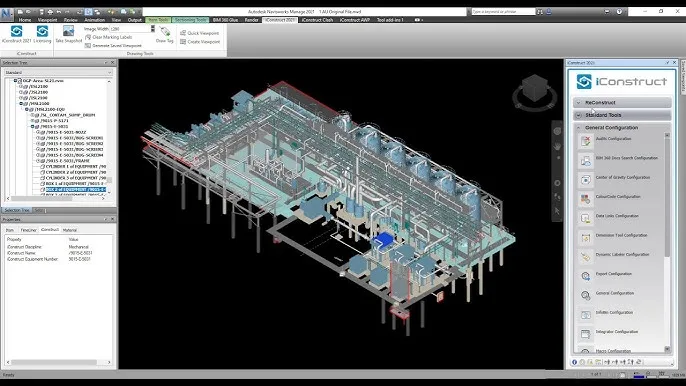Open the iConstruct AWP tab
Screen dimensions: 686x386
click(x=354, y=20)
